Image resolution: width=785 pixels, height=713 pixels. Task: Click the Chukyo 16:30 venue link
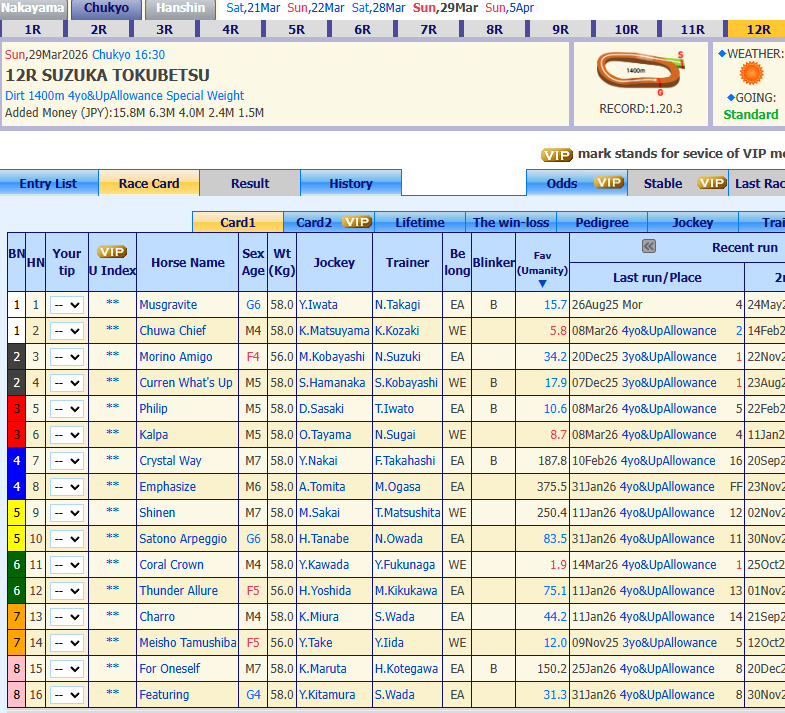tap(128, 55)
